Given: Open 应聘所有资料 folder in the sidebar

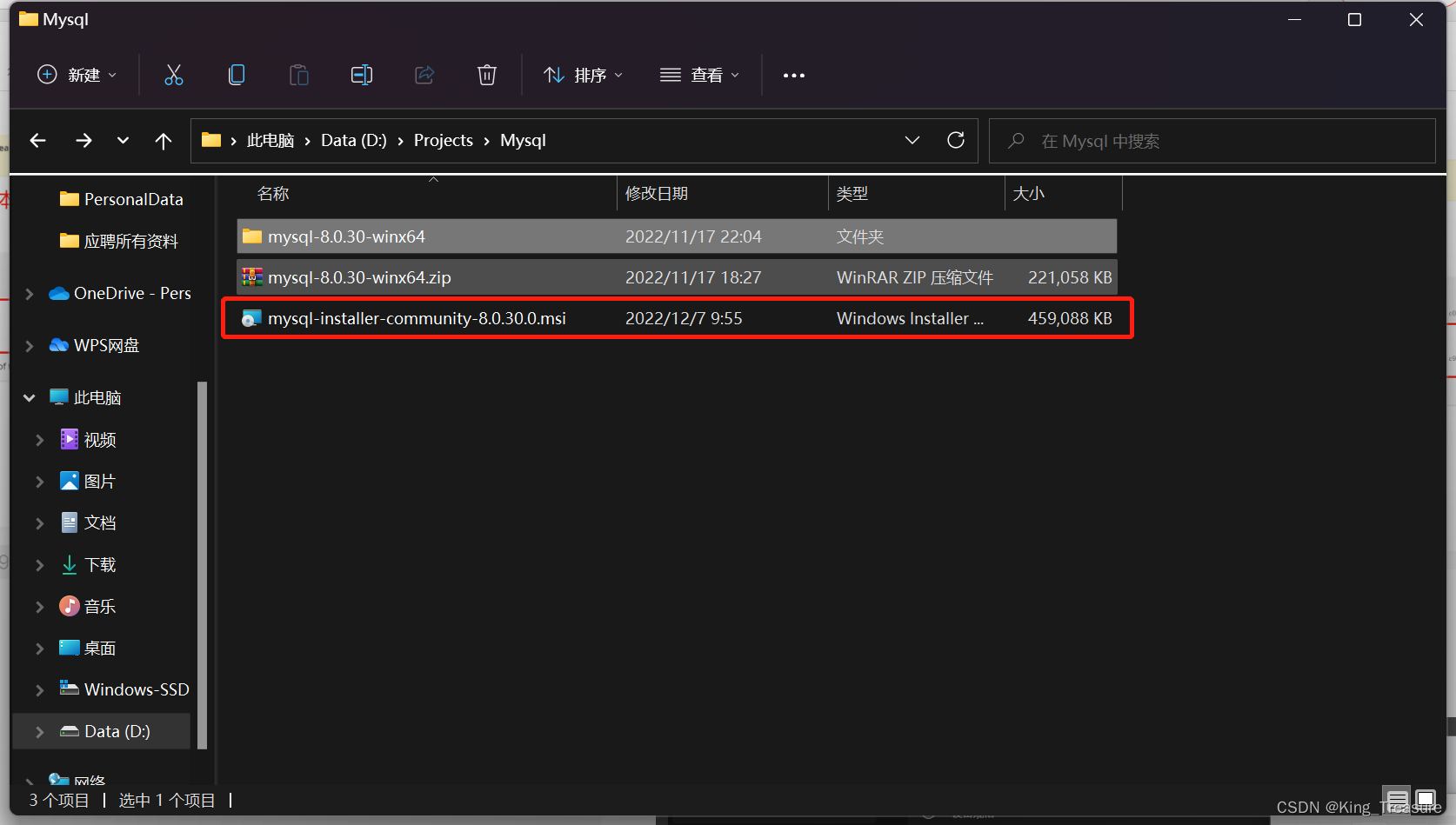Looking at the screenshot, I should tap(118, 242).
